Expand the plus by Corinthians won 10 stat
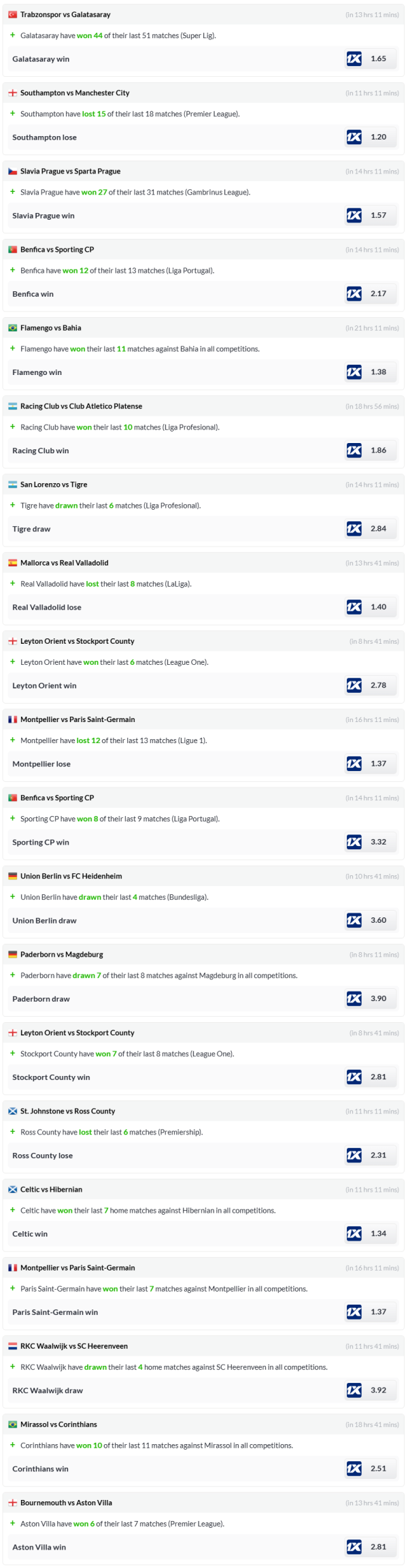Image resolution: width=408 pixels, height=1568 pixels. pos(12,1445)
